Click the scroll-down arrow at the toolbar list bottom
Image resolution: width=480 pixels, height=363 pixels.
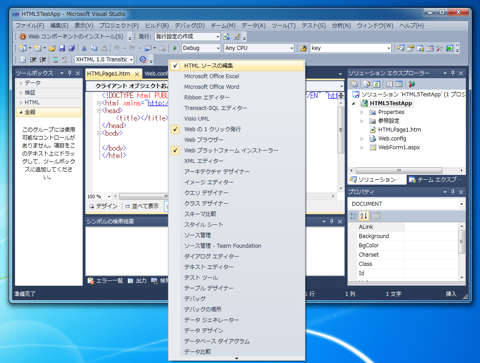237,358
